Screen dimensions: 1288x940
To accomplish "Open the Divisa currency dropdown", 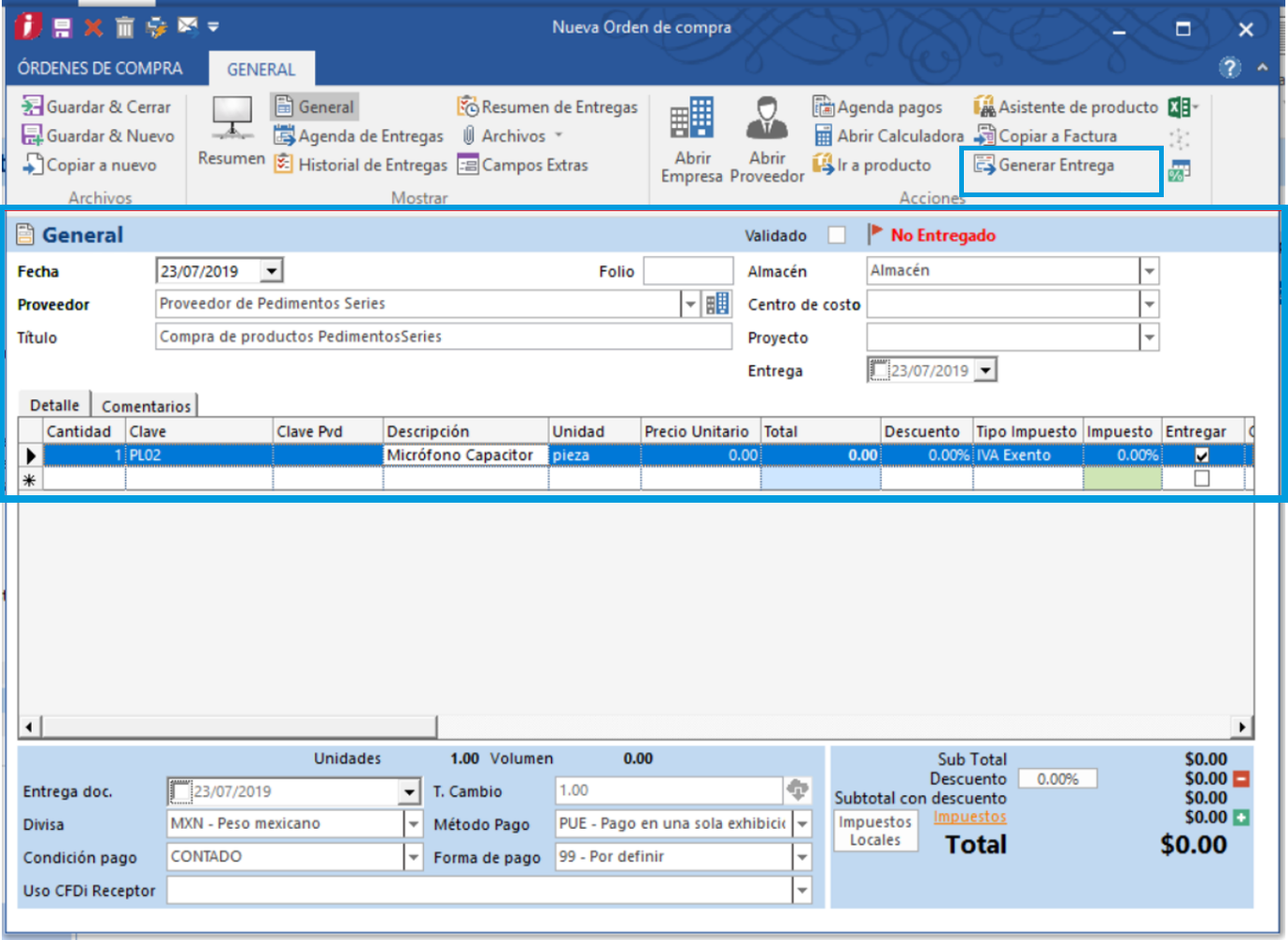I will click(413, 824).
